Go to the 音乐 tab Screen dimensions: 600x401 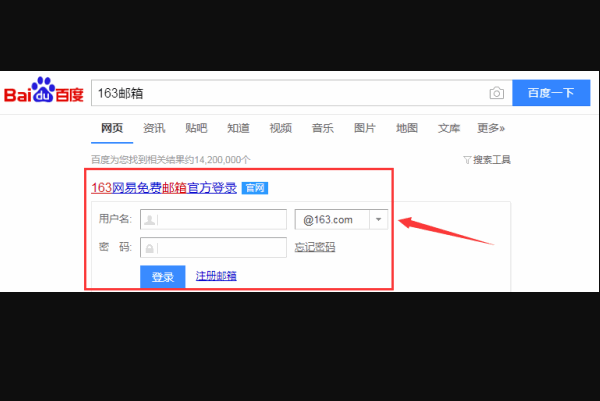point(322,128)
